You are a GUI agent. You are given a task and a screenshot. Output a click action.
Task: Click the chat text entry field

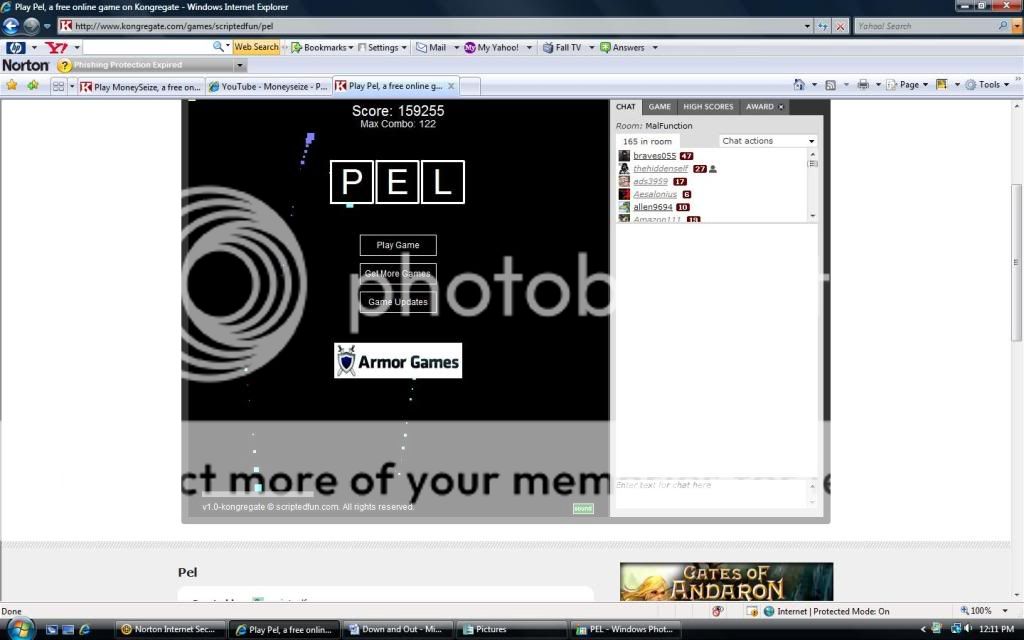pos(711,493)
